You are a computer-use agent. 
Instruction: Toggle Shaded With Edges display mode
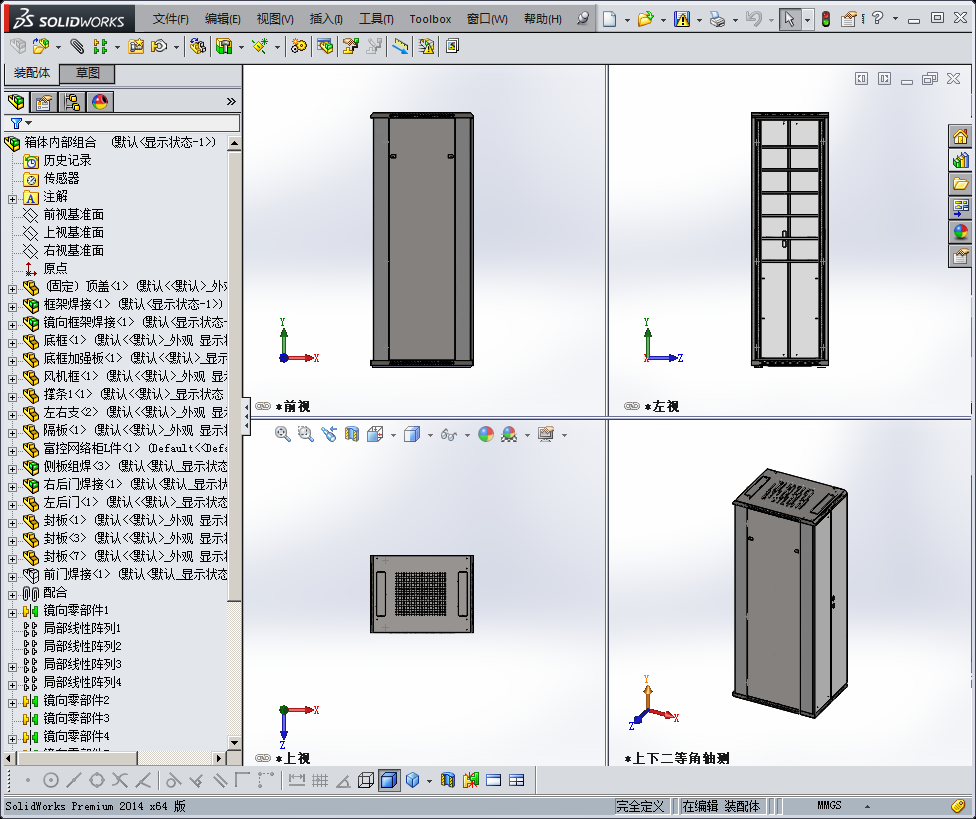tap(389, 780)
